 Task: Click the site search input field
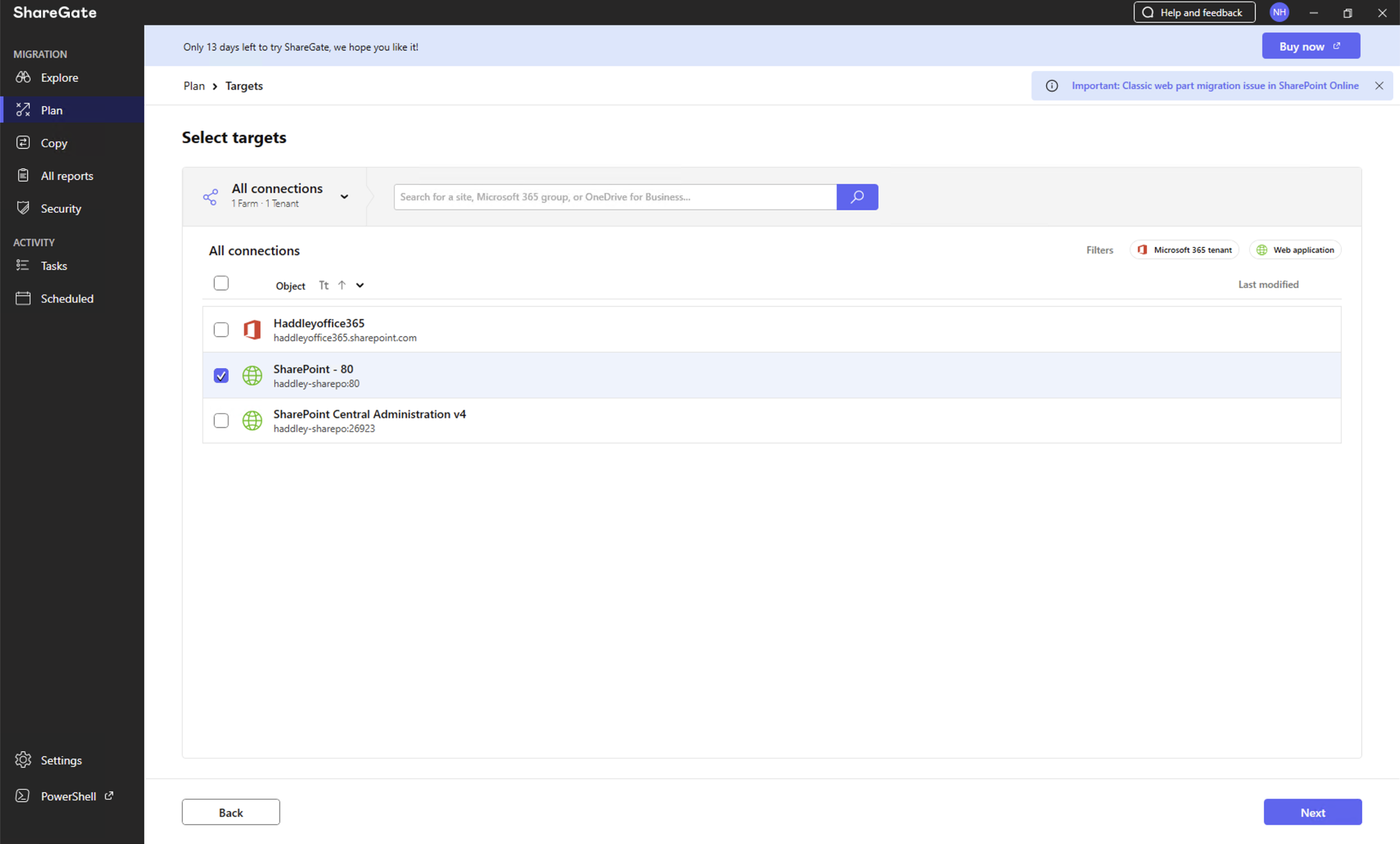coord(615,197)
